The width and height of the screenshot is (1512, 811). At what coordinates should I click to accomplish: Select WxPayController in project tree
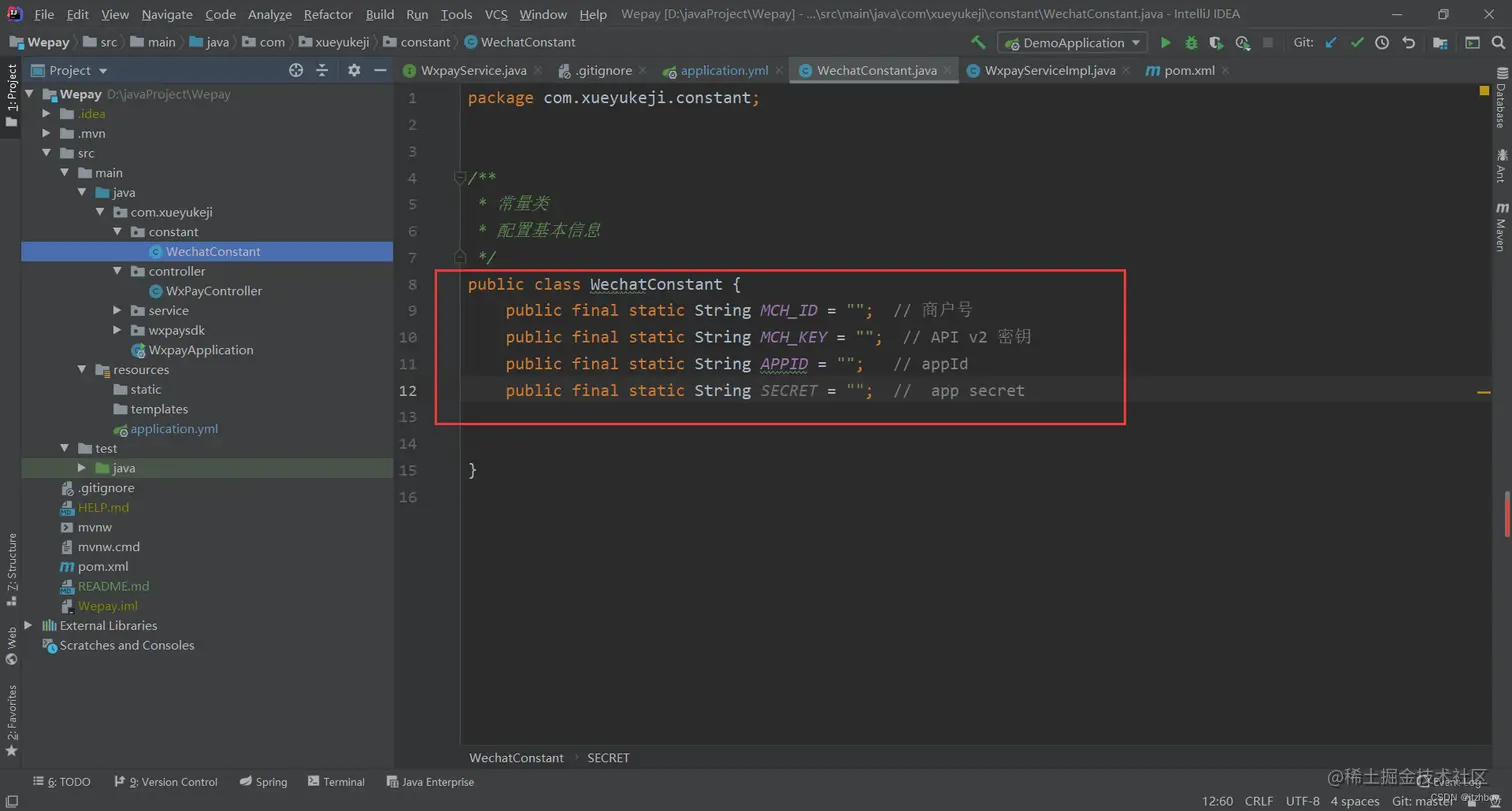(x=214, y=291)
